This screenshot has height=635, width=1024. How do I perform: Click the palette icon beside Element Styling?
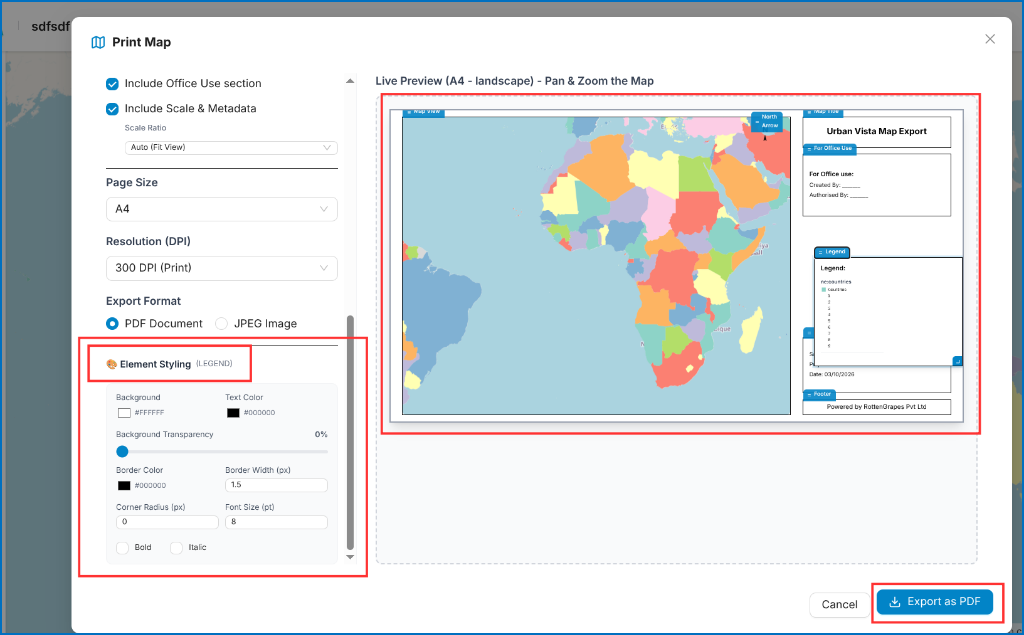tap(112, 364)
